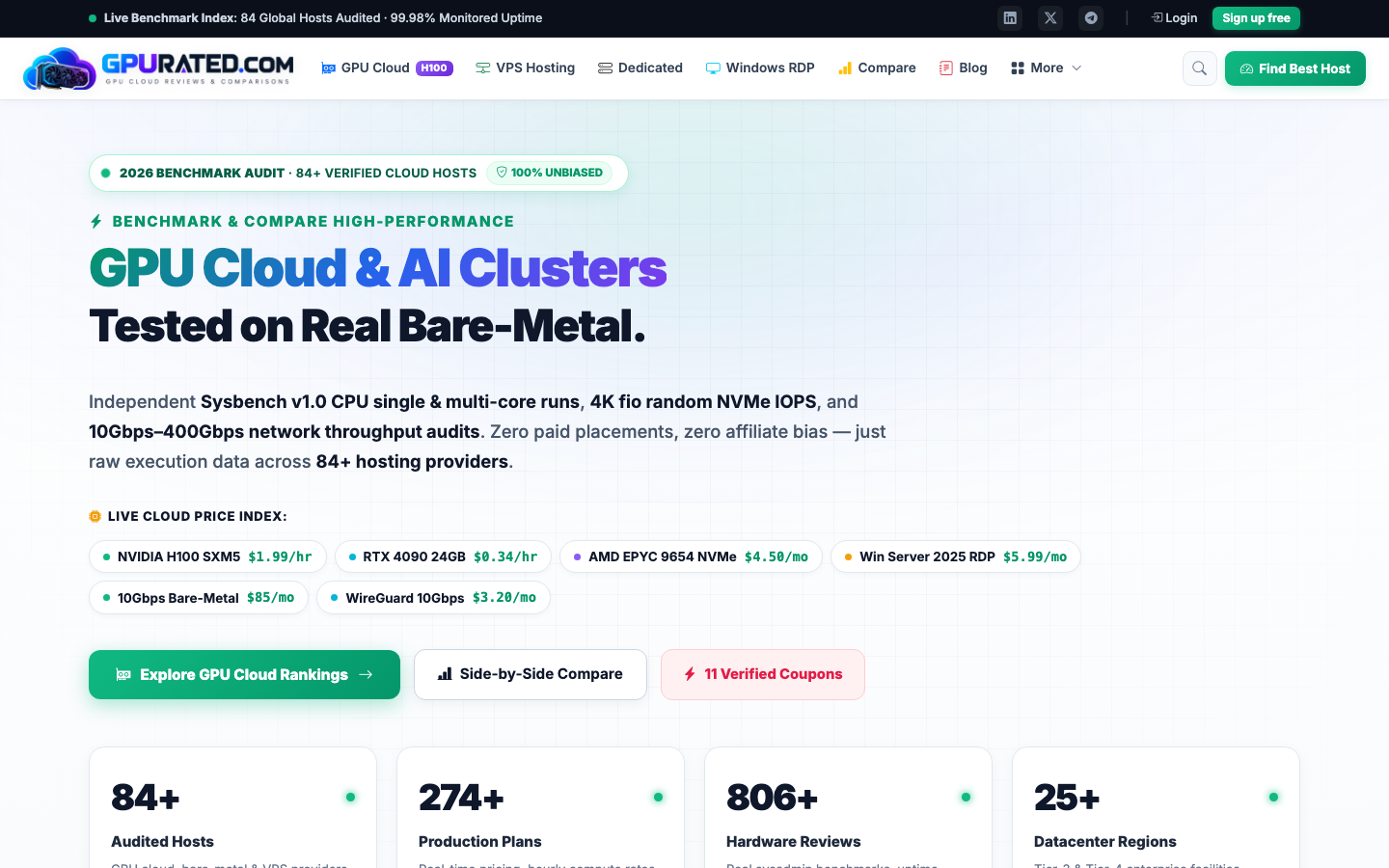Click the 'LIVE CLOUD PRICE INDEX:' label

(x=198, y=516)
